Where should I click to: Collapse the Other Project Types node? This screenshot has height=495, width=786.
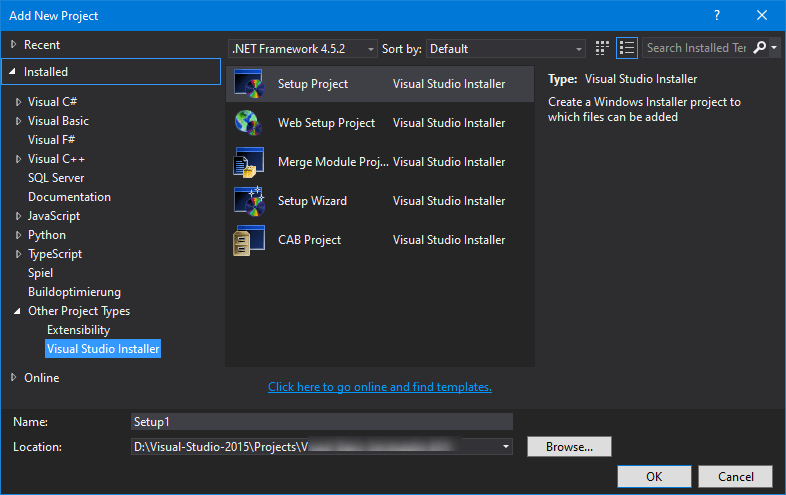pos(18,311)
